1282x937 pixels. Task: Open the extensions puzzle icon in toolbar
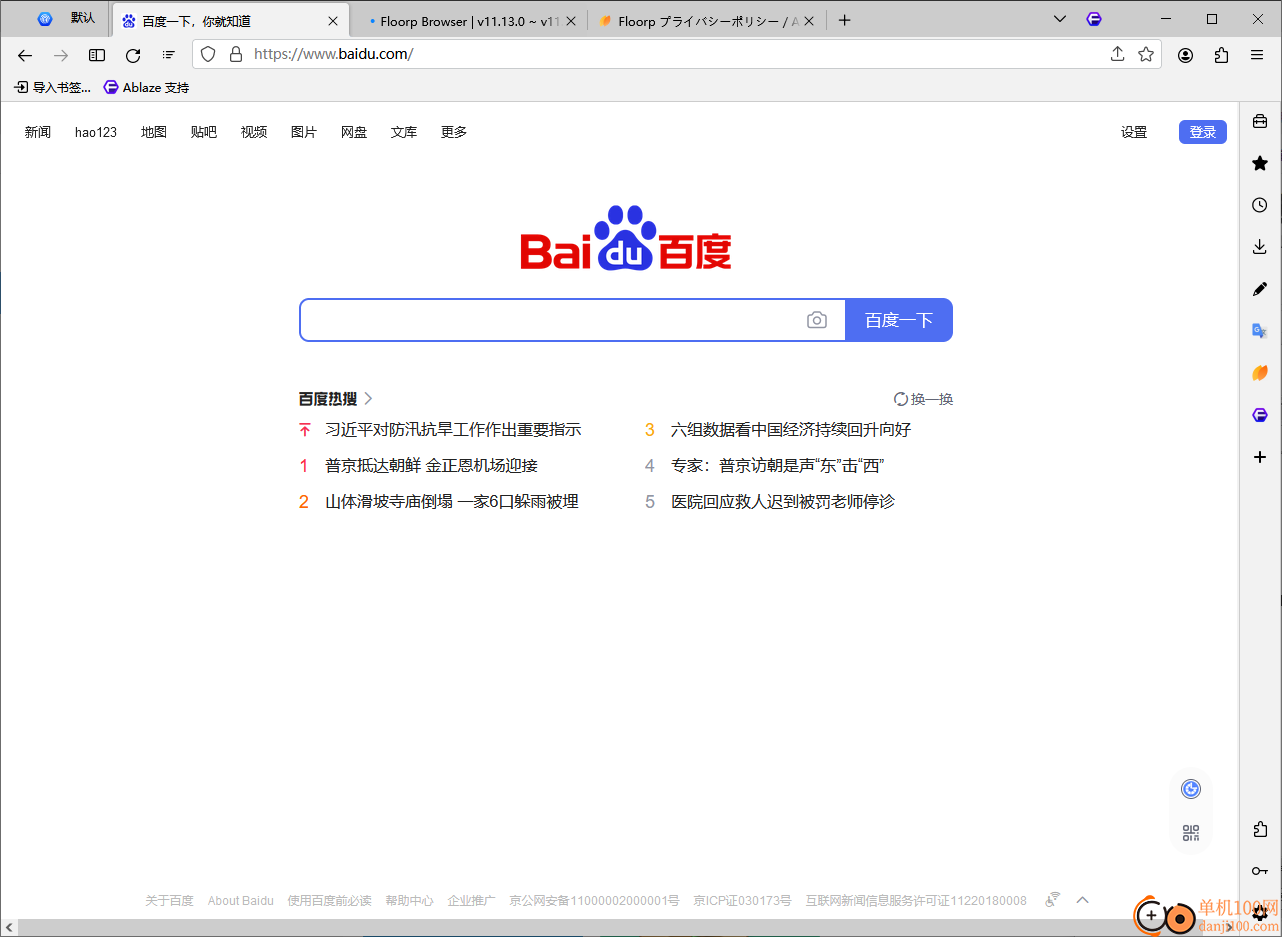1221,55
